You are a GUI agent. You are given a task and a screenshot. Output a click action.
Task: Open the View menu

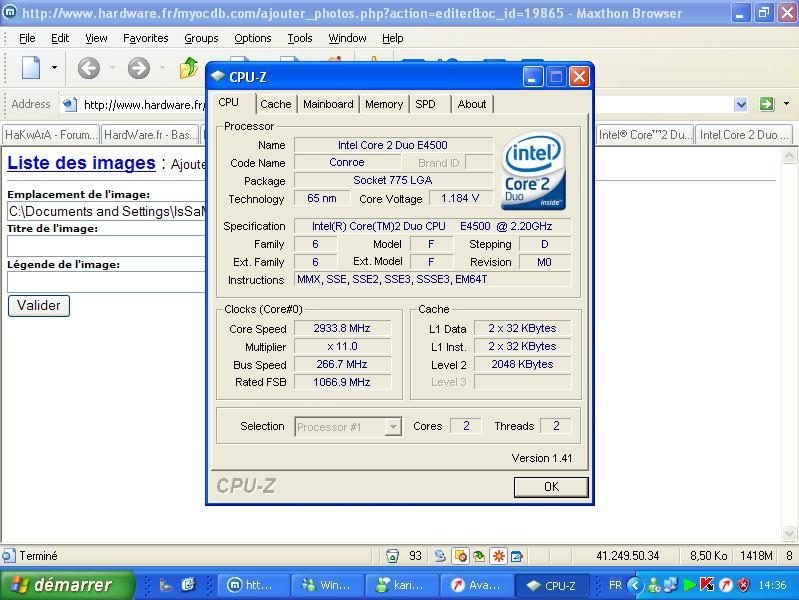tap(96, 38)
